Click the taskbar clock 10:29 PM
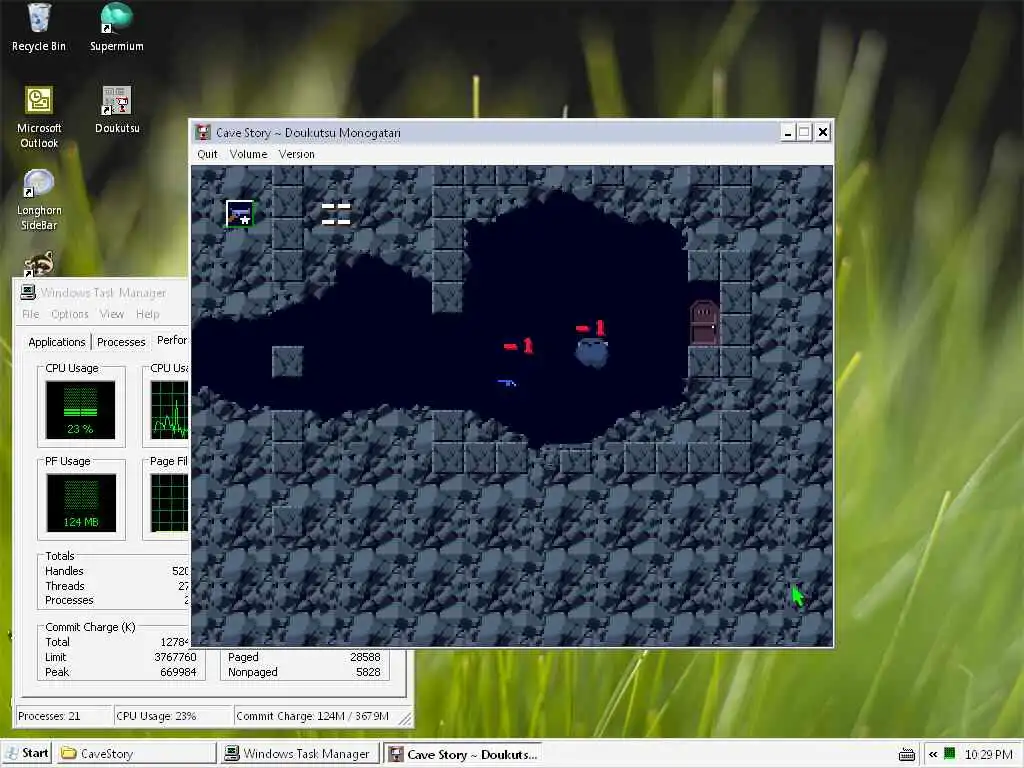 pos(988,754)
